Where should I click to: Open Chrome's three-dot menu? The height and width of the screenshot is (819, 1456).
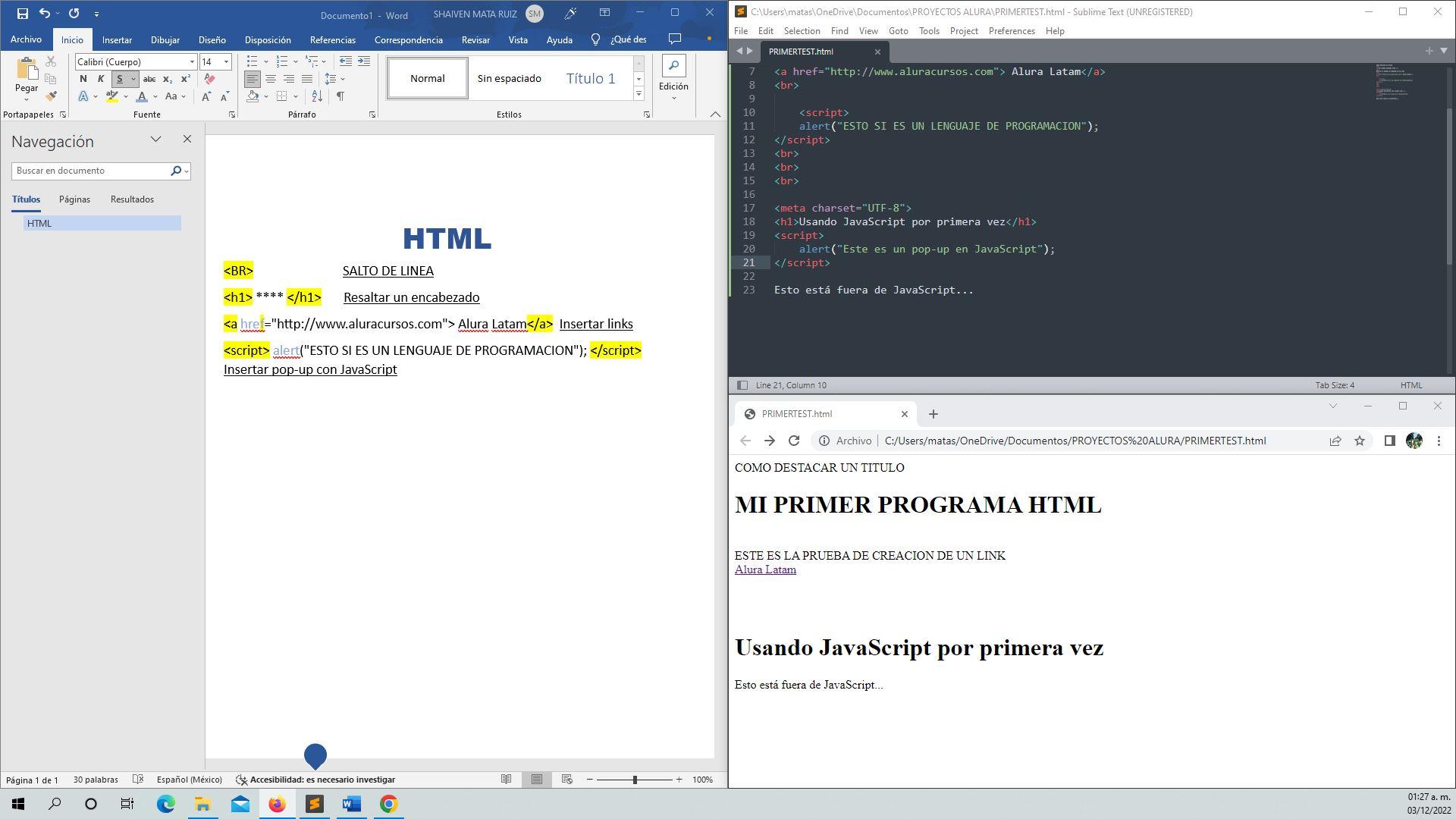(x=1439, y=441)
